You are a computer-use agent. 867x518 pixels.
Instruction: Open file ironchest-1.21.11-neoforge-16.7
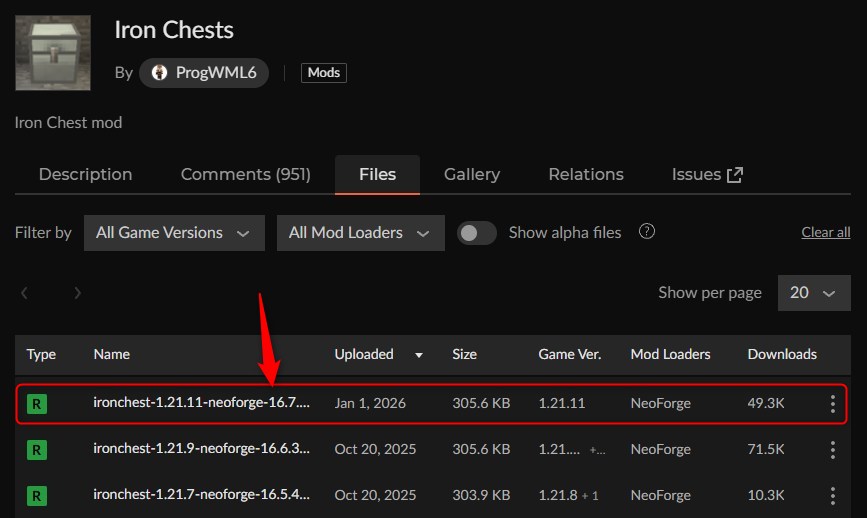tap(201, 402)
